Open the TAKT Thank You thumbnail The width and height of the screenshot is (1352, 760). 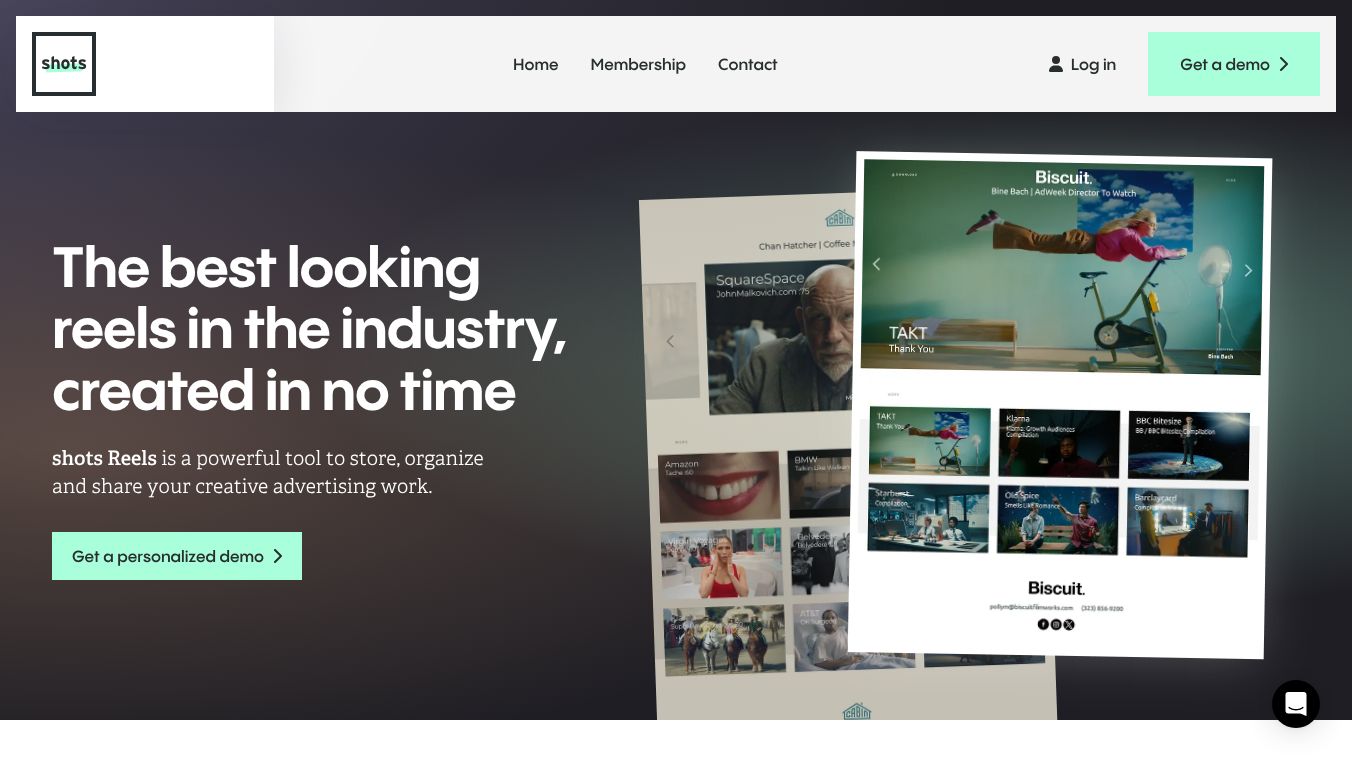[x=930, y=441]
